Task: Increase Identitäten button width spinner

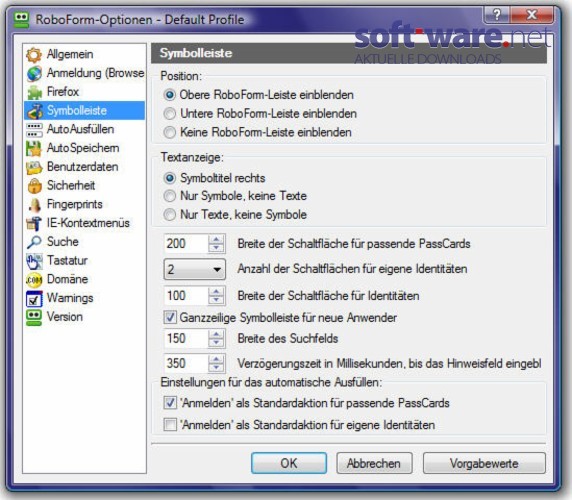Action: click(x=216, y=292)
